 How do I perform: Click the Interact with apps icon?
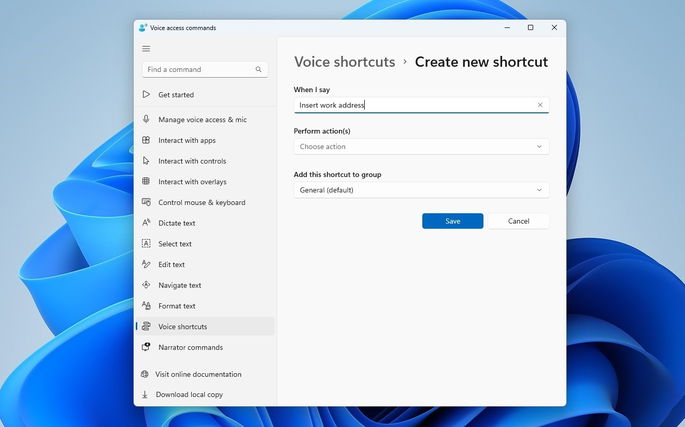tap(146, 140)
